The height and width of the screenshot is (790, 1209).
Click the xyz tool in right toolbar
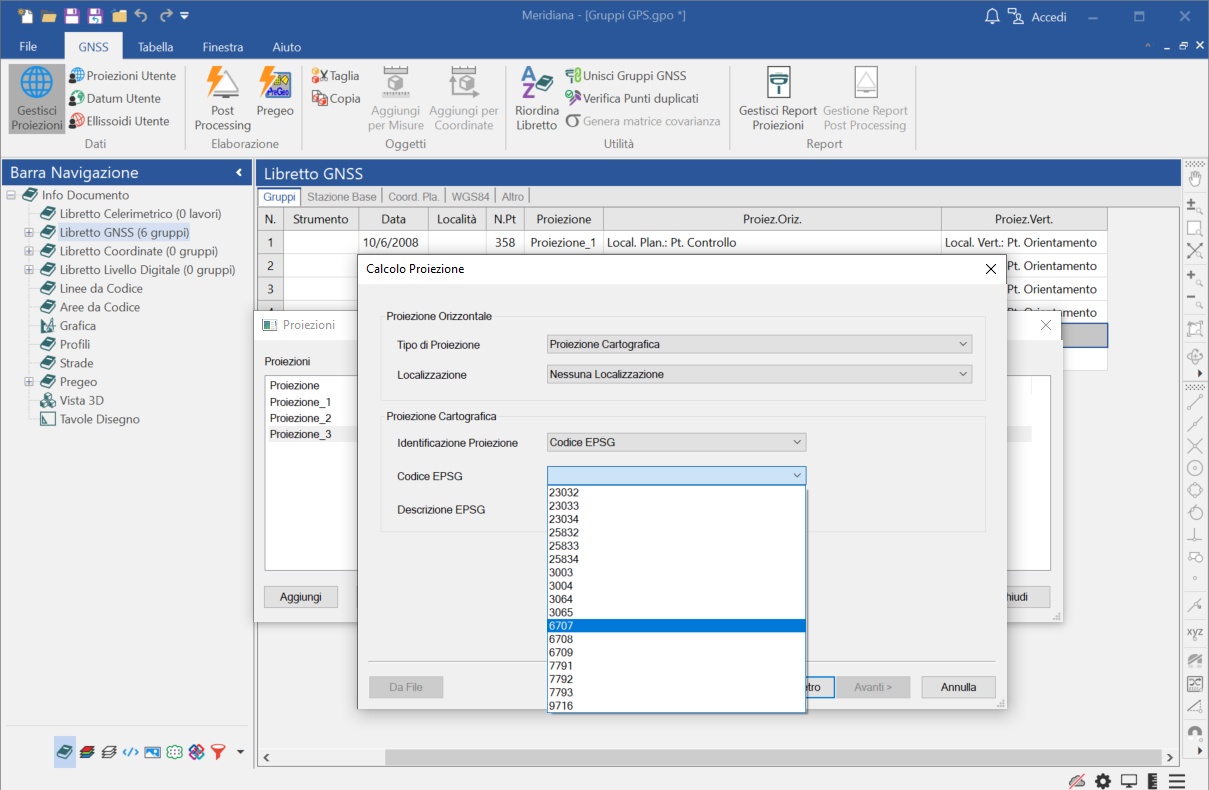point(1195,632)
